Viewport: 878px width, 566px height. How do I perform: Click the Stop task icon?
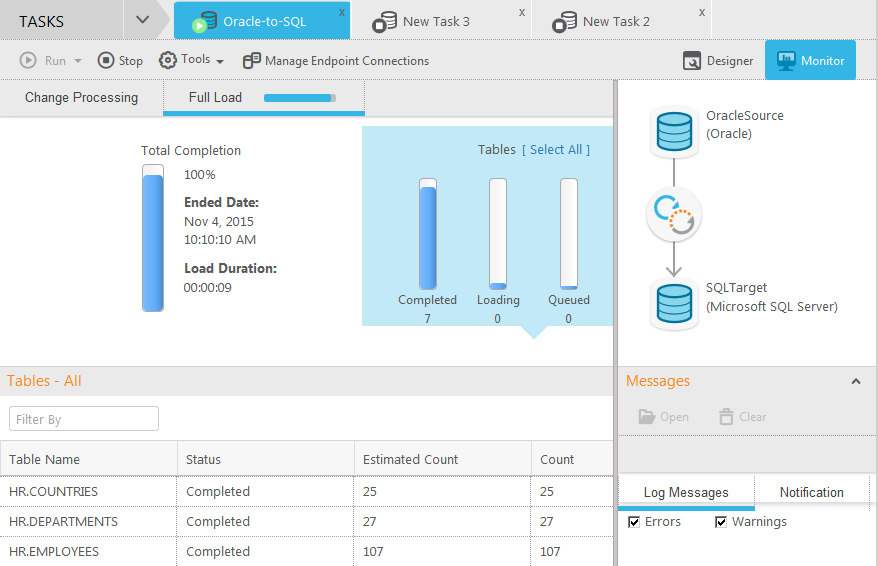(106, 61)
